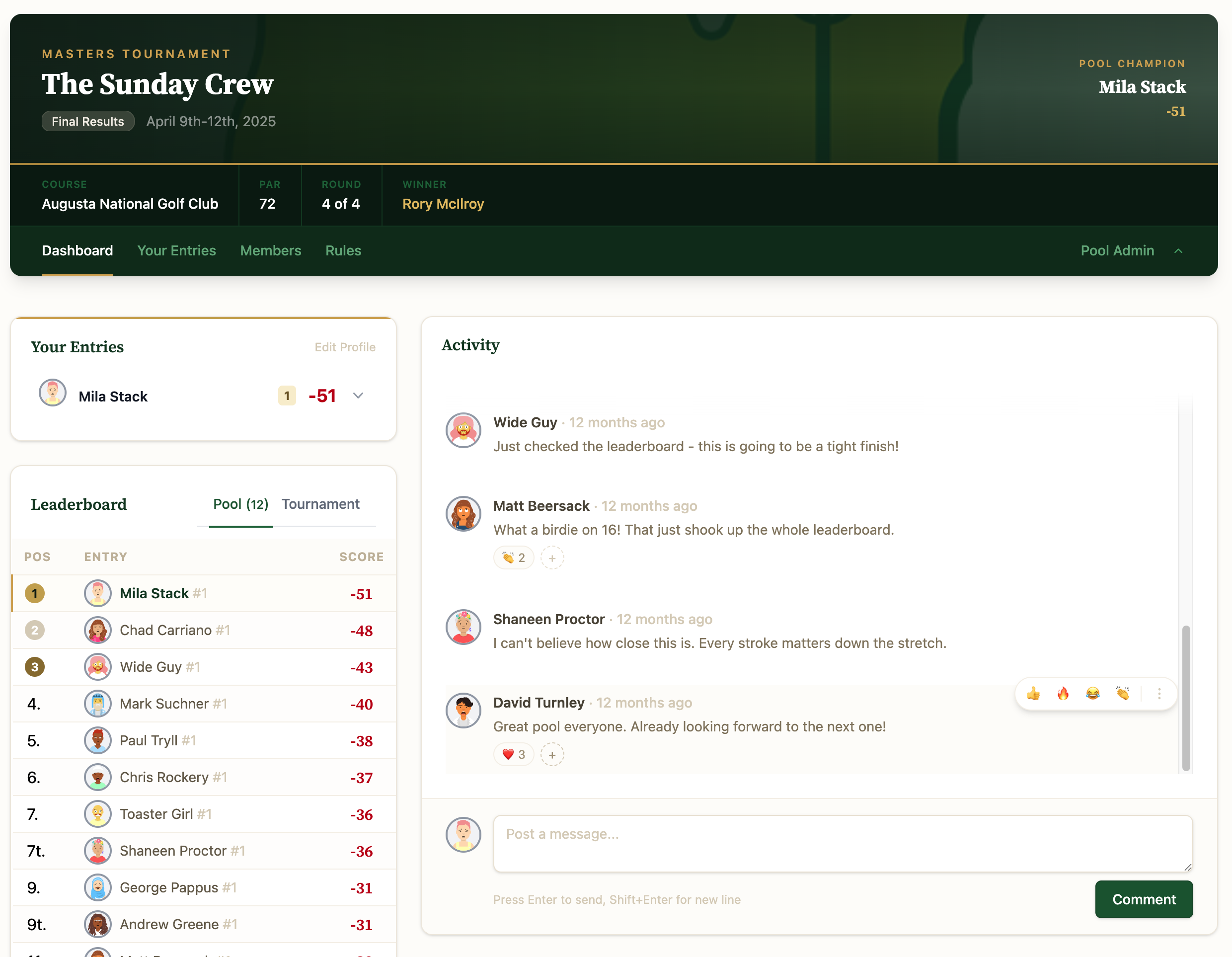The image size is (1232, 957).
Task: Select the clapping reaction in the reaction bar
Action: [1123, 694]
